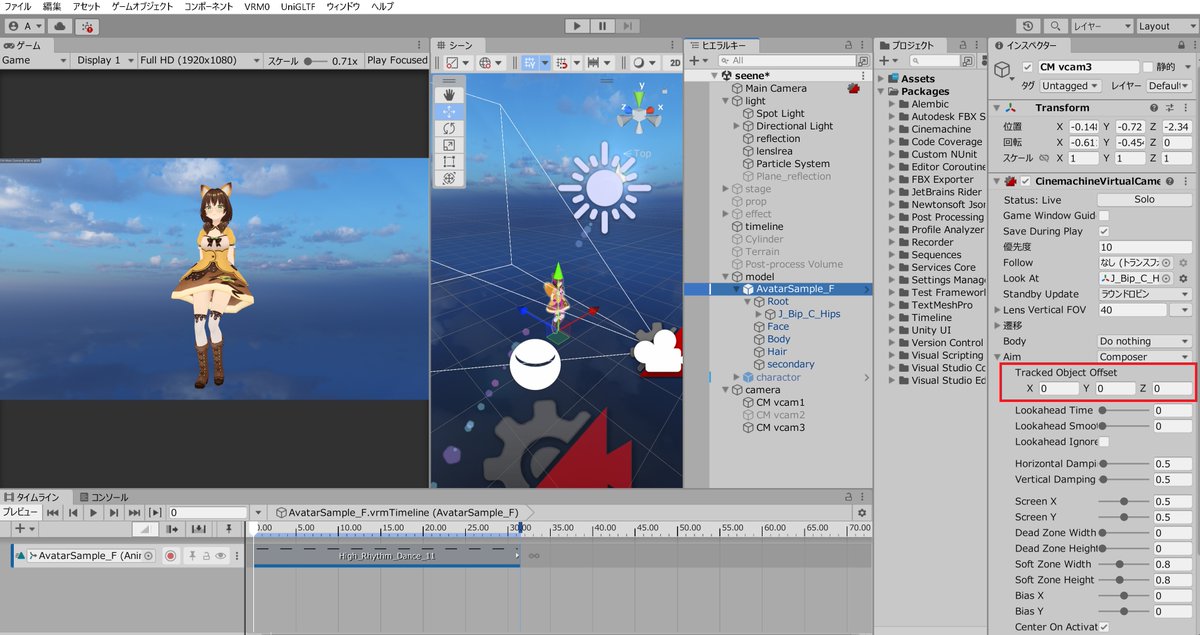1200x635 pixels.
Task: Click the プレビュー timeline button
Action: [19, 512]
